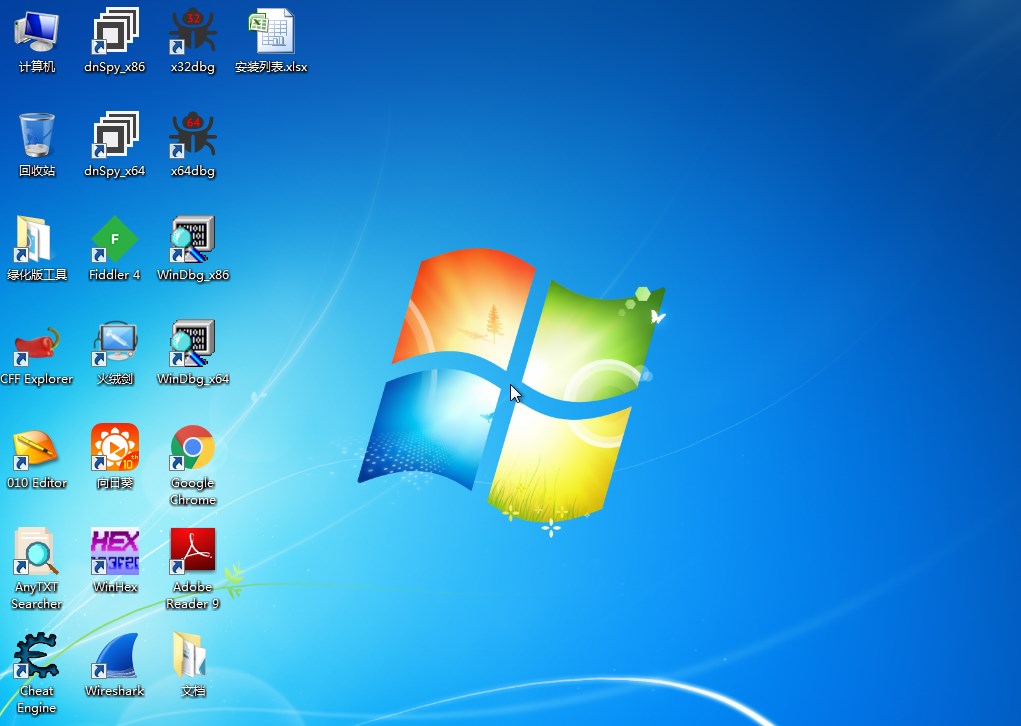The height and width of the screenshot is (726, 1021).
Task: Select the WinHex shortcut icon
Action: [x=115, y=552]
